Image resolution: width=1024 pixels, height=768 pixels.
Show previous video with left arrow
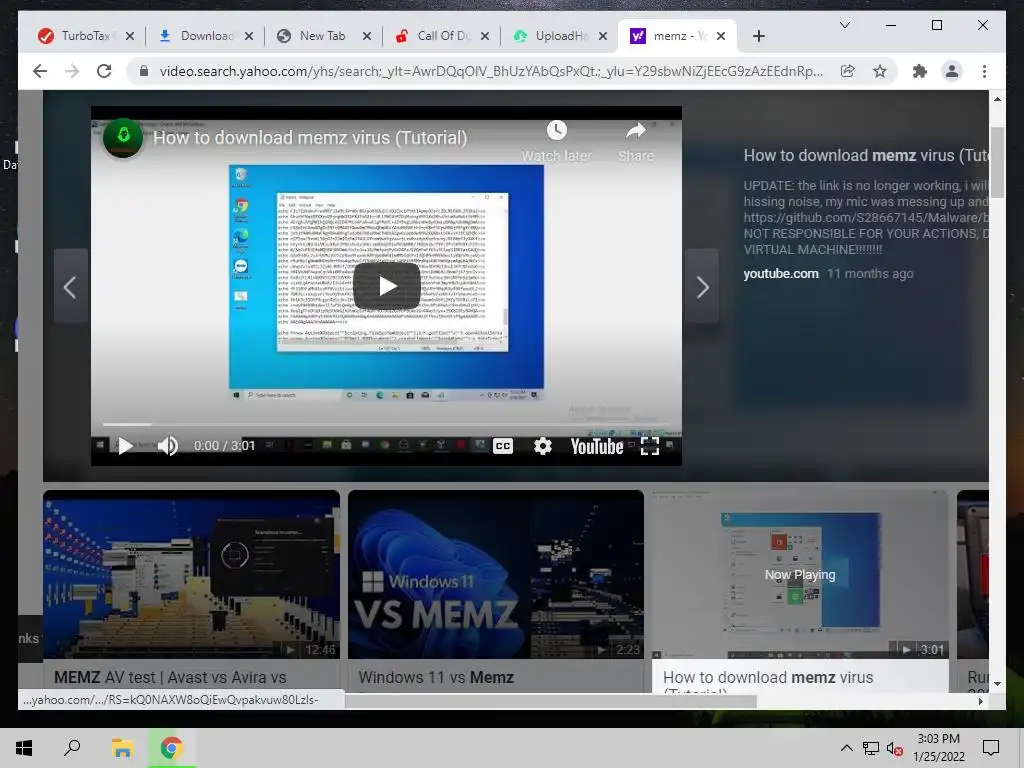pyautogui.click(x=71, y=286)
